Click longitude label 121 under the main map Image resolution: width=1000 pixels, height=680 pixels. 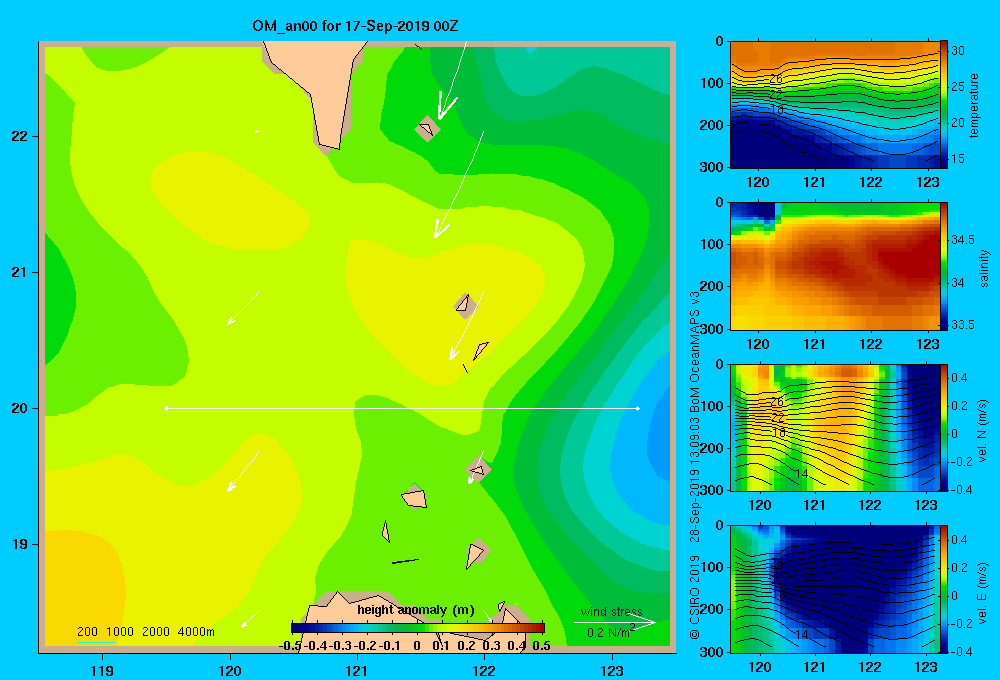point(357,670)
